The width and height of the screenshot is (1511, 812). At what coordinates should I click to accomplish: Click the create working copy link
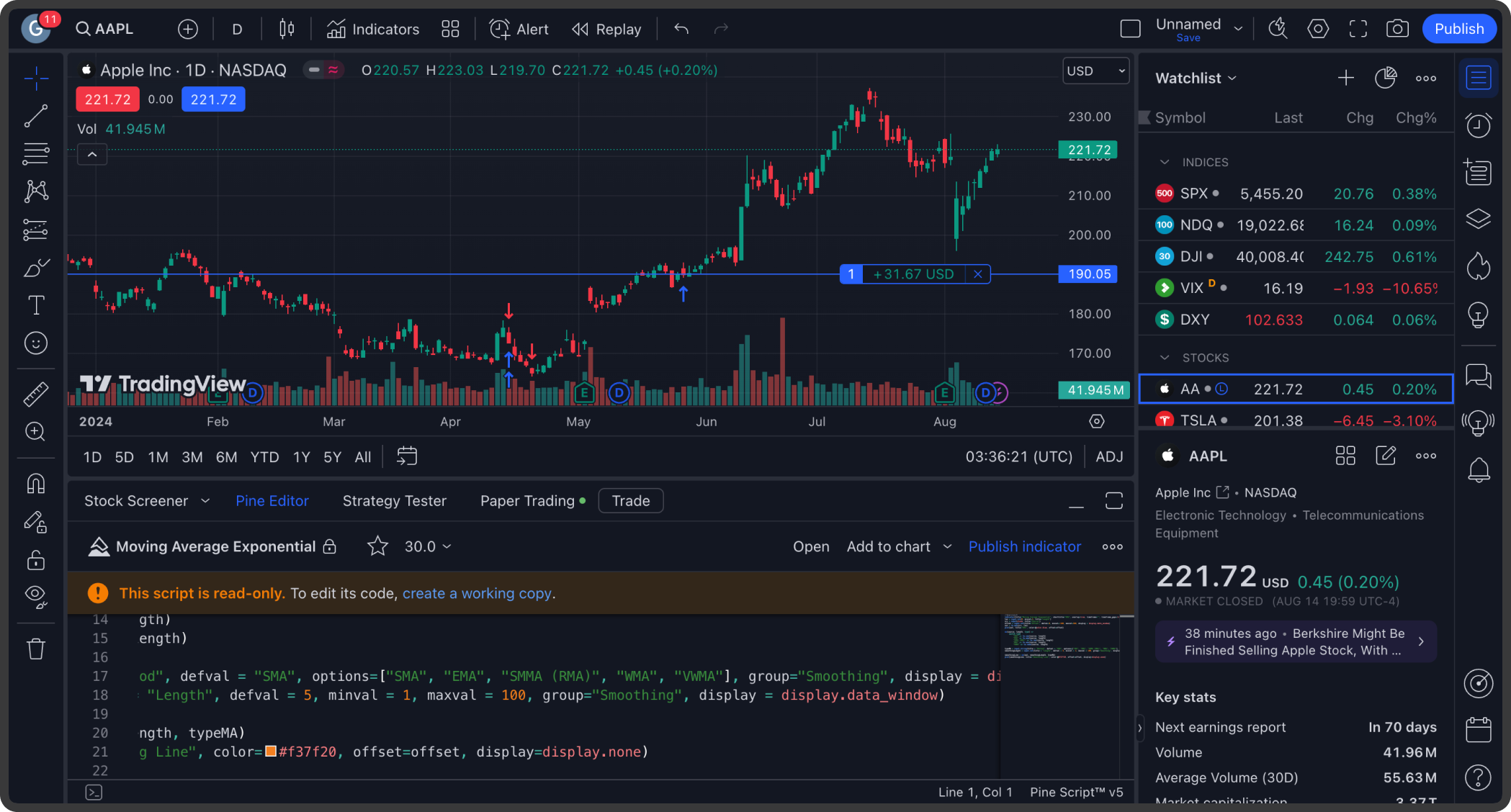(x=477, y=593)
